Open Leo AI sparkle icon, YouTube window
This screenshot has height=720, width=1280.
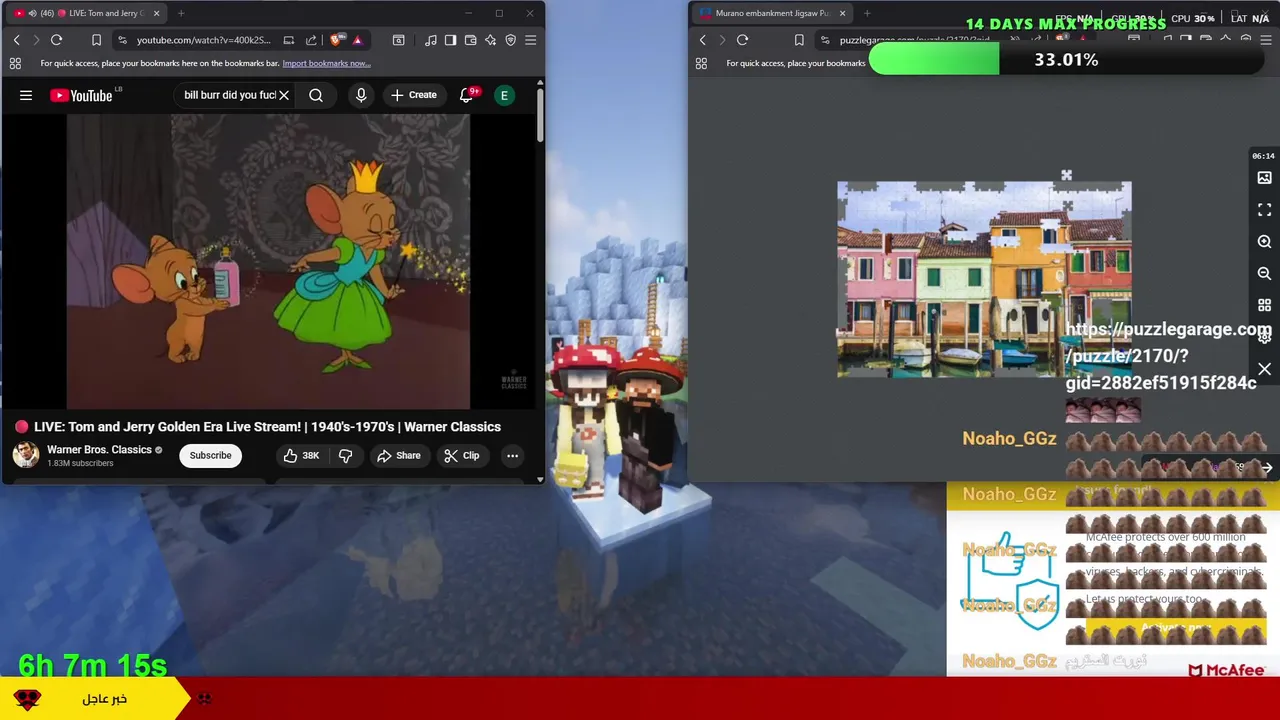(x=491, y=40)
